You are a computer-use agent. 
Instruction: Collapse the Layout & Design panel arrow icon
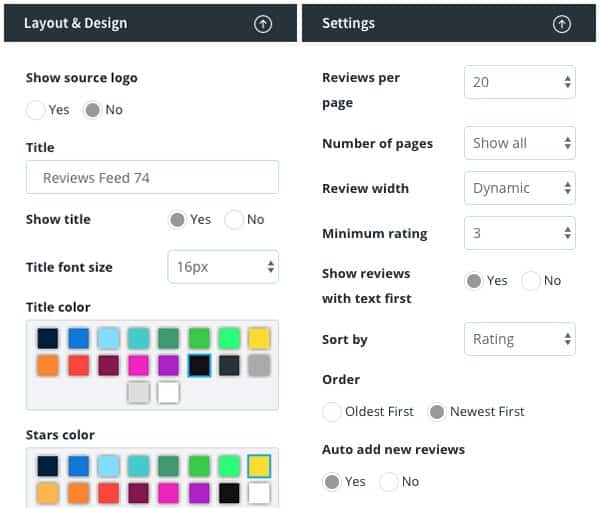(x=263, y=24)
